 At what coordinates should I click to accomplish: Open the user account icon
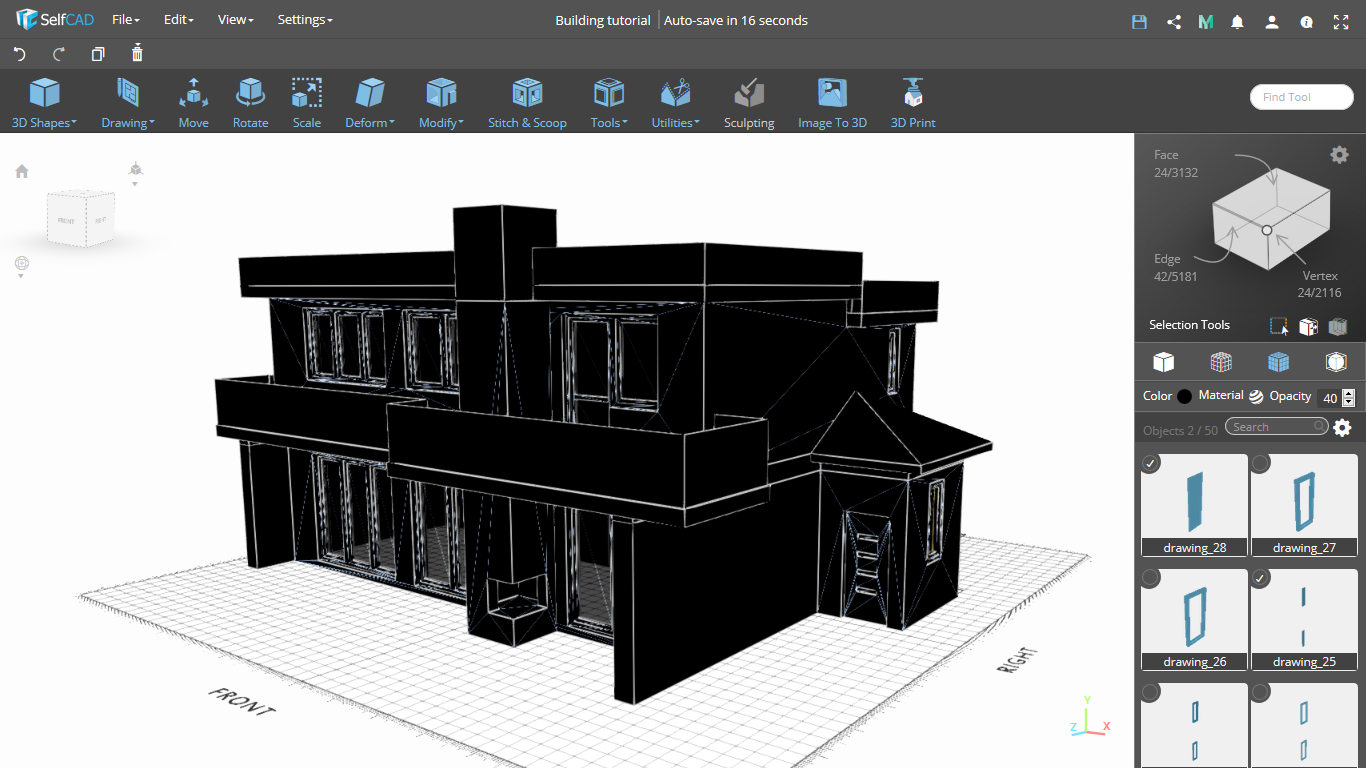coord(1272,21)
